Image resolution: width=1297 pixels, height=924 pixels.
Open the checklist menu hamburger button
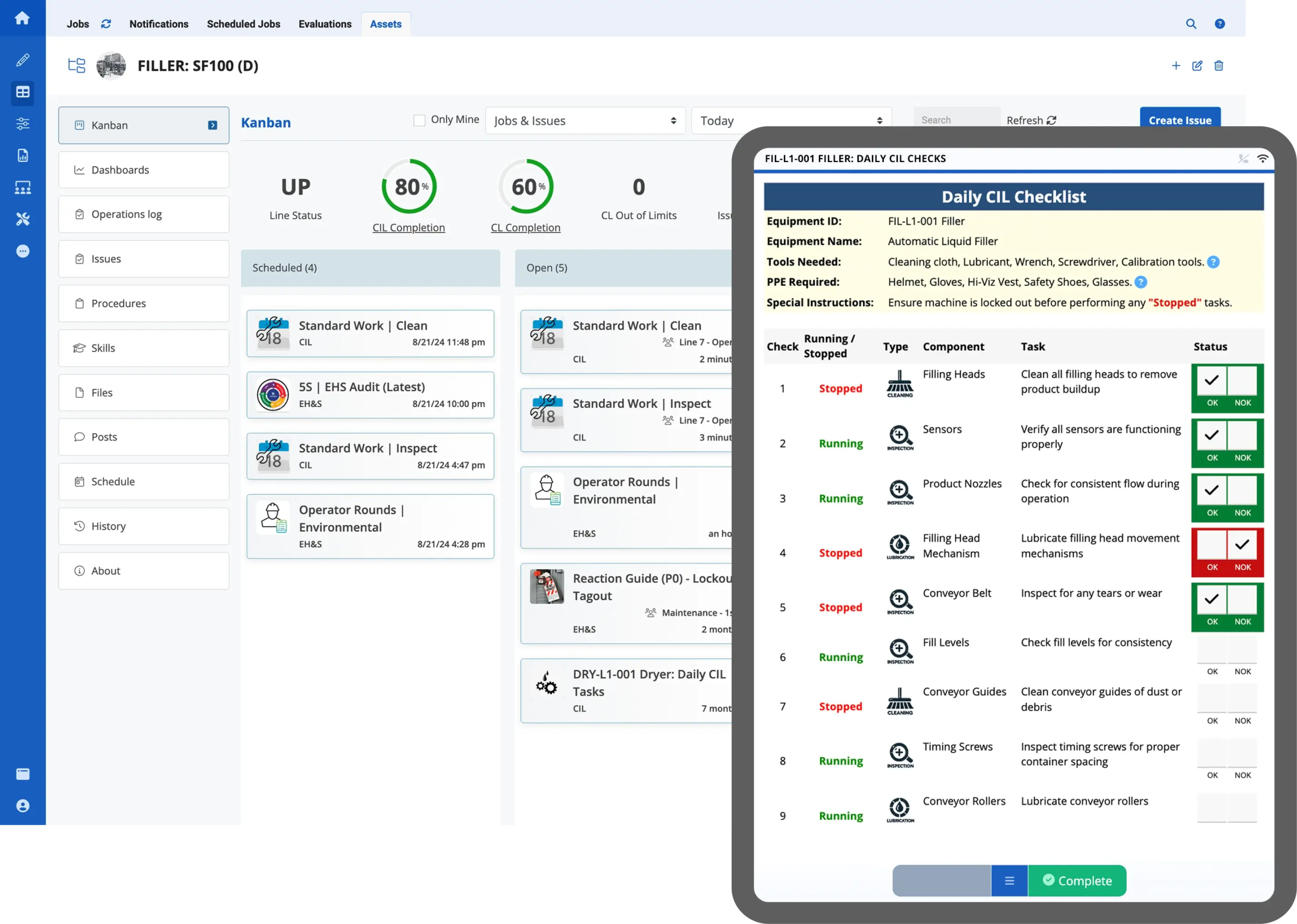[1009, 881]
